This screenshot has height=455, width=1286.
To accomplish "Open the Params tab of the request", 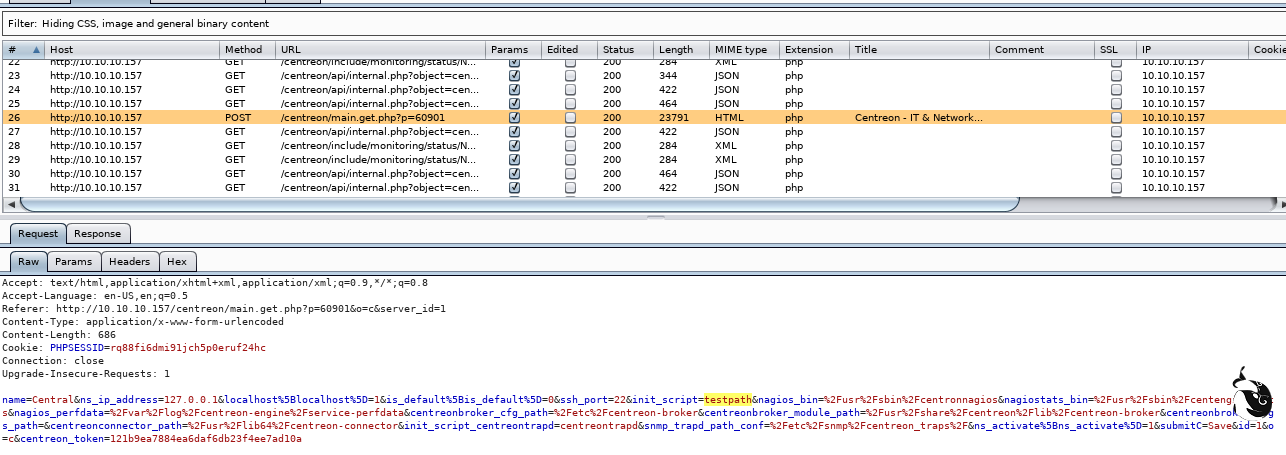I will pyautogui.click(x=73, y=262).
